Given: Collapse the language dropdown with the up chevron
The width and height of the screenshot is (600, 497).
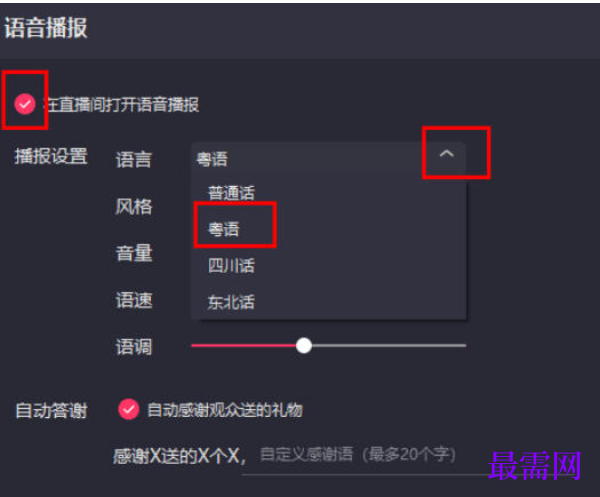Looking at the screenshot, I should [x=446, y=154].
